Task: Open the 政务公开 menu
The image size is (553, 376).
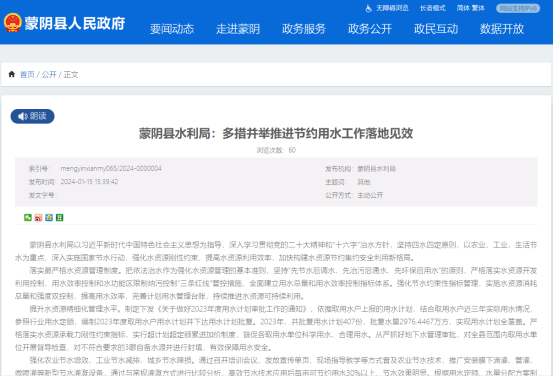Action: click(x=370, y=29)
